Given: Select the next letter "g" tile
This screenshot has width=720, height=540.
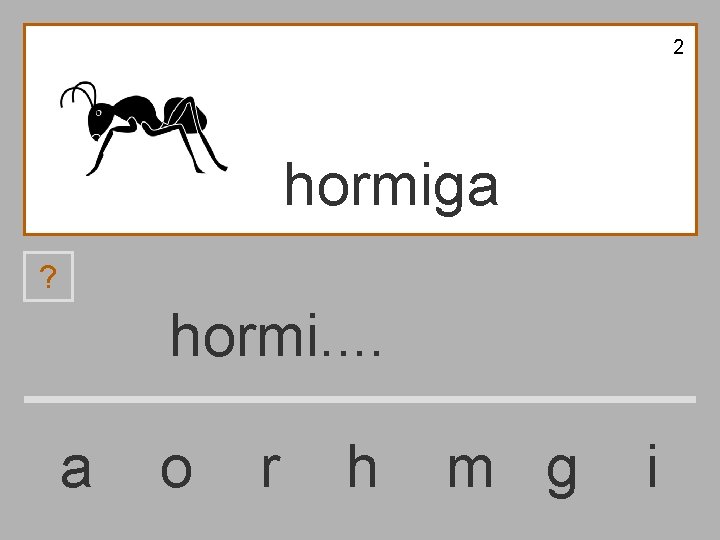Looking at the screenshot, I should [x=562, y=475].
